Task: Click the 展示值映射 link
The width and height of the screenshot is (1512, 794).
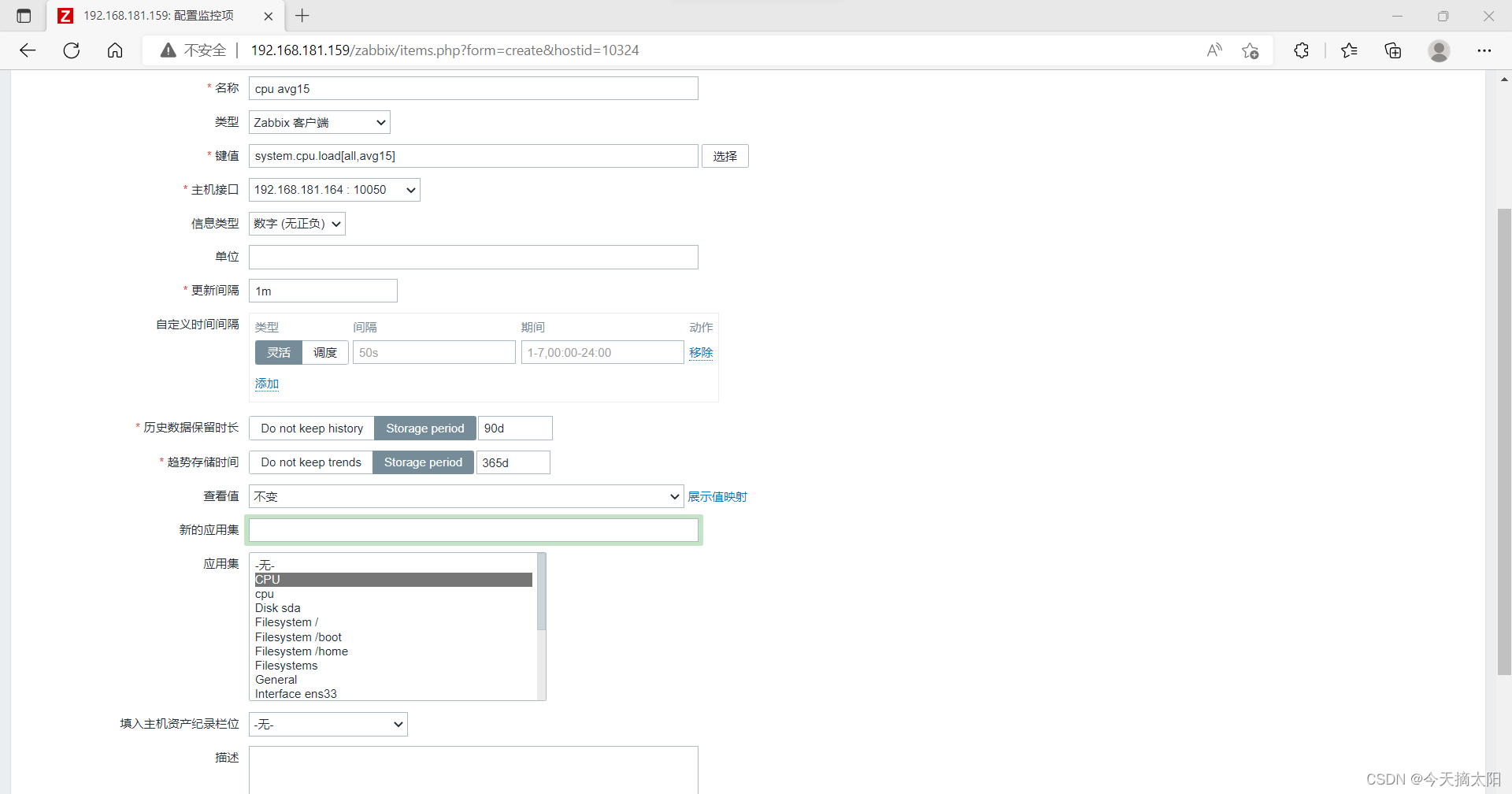Action: [x=717, y=496]
